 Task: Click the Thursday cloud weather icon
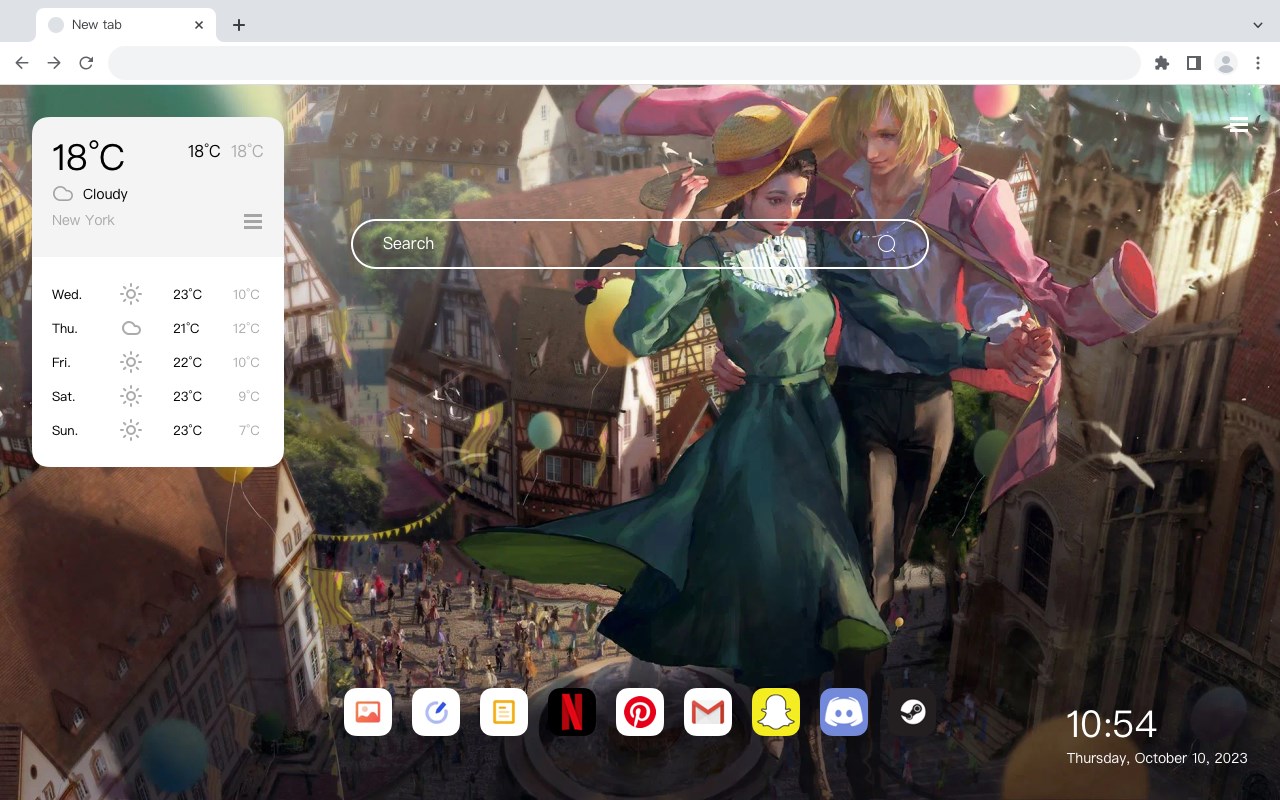click(x=131, y=328)
